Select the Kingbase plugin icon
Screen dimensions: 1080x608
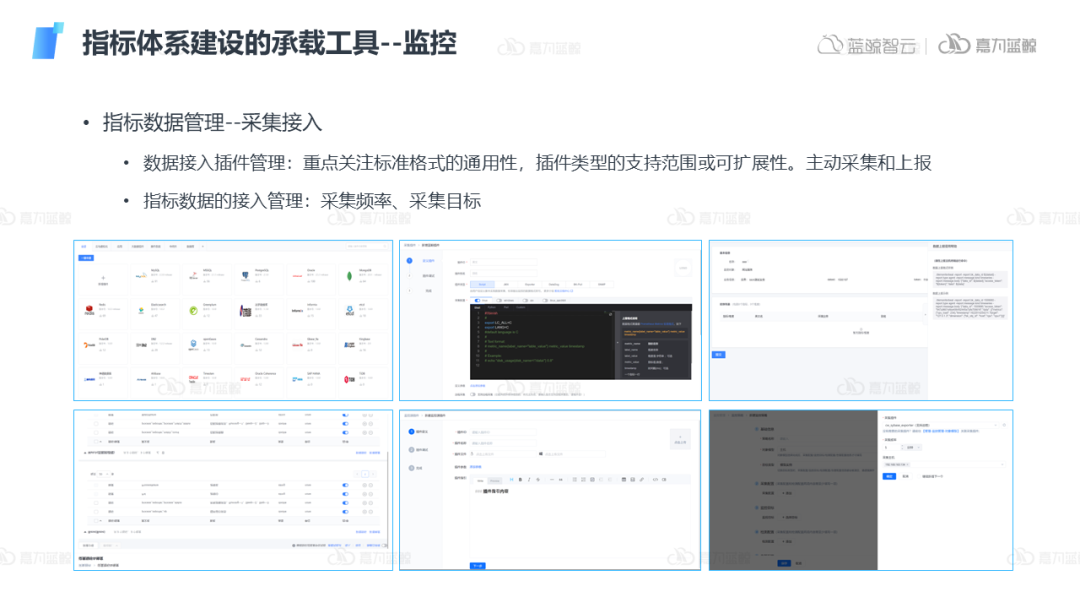pyautogui.click(x=349, y=345)
